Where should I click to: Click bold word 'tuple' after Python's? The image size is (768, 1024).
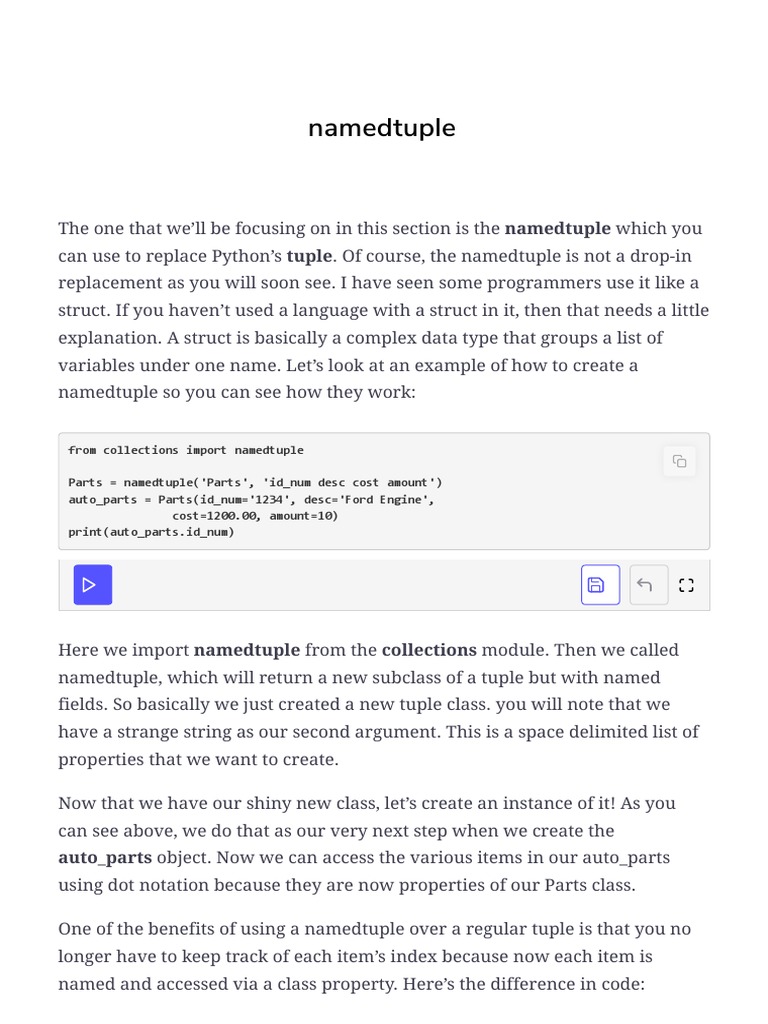[x=310, y=255]
